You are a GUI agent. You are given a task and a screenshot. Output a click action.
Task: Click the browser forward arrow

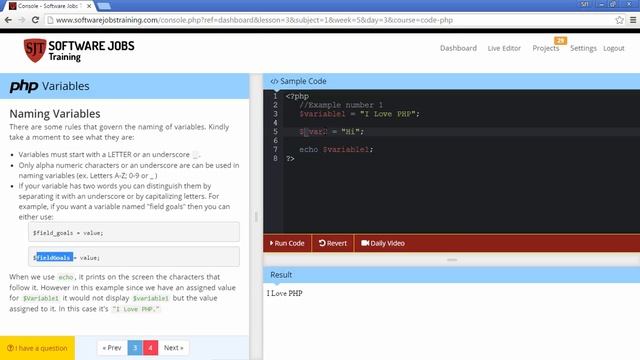click(x=21, y=20)
